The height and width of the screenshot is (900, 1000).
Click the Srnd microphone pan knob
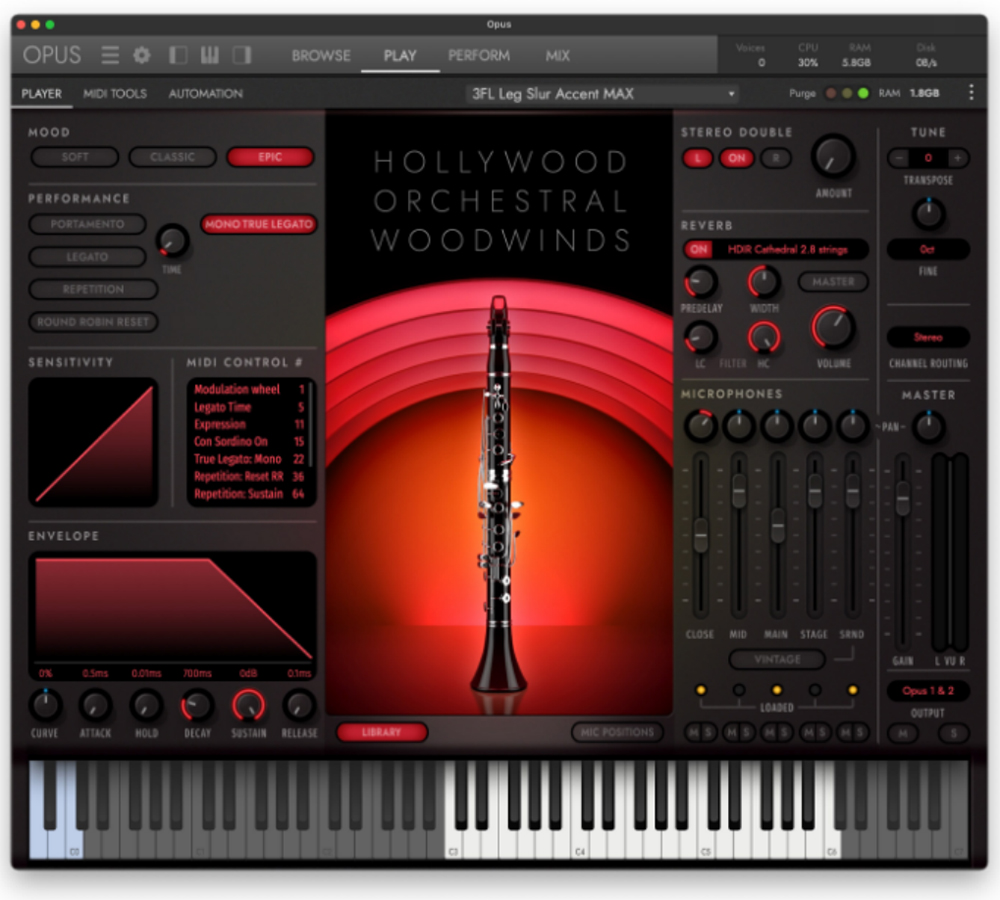[852, 426]
